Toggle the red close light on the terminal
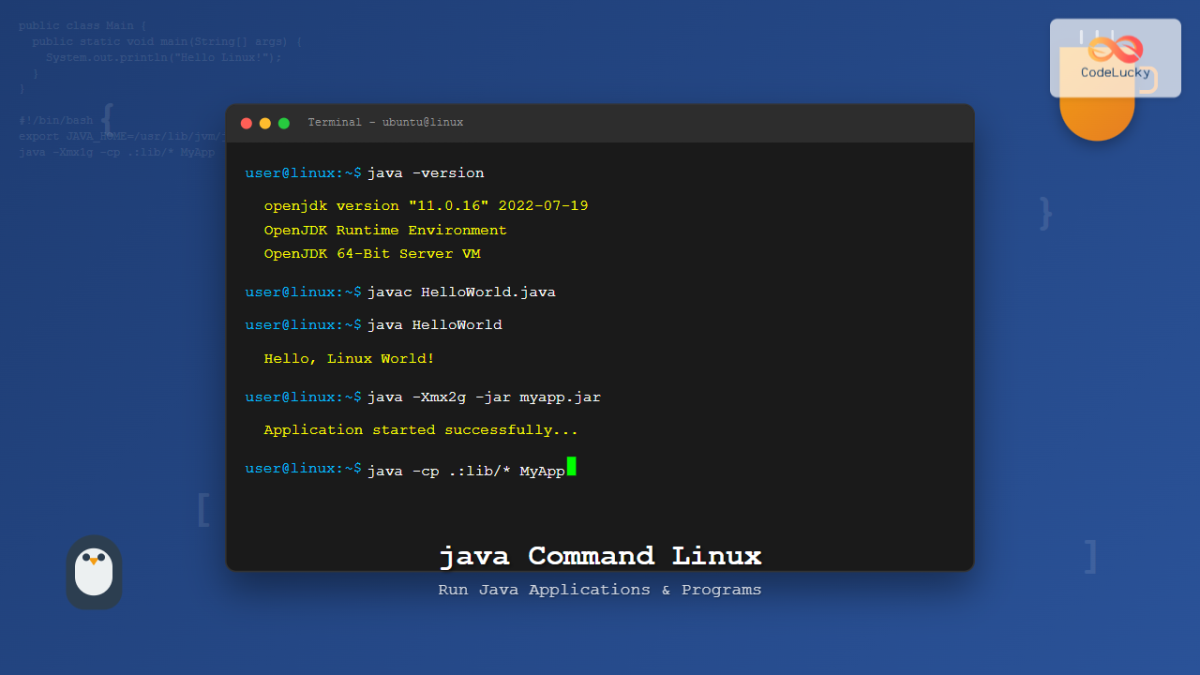This screenshot has height=675, width=1200. [246, 123]
